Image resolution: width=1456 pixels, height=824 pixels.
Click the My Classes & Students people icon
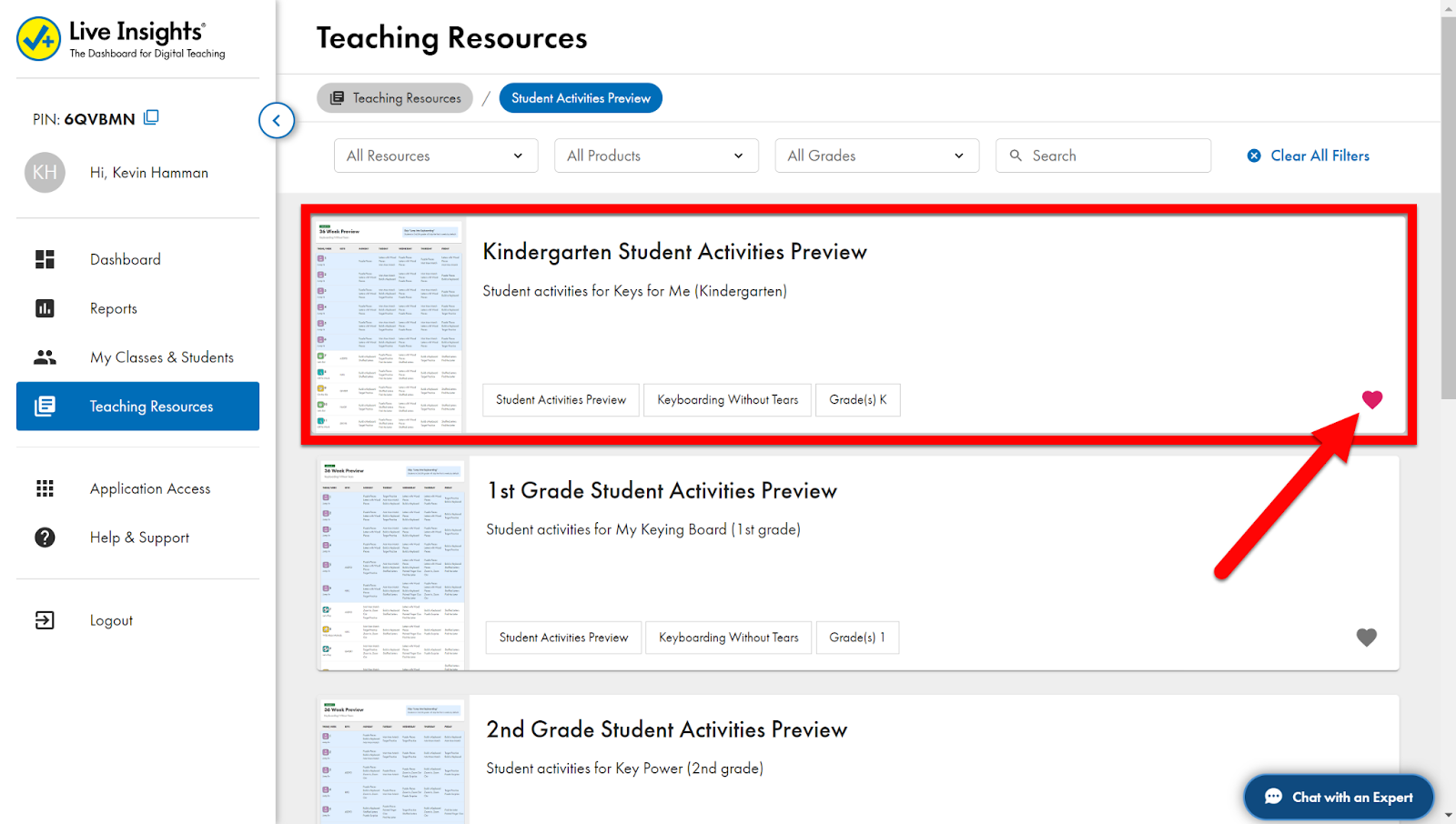(45, 357)
